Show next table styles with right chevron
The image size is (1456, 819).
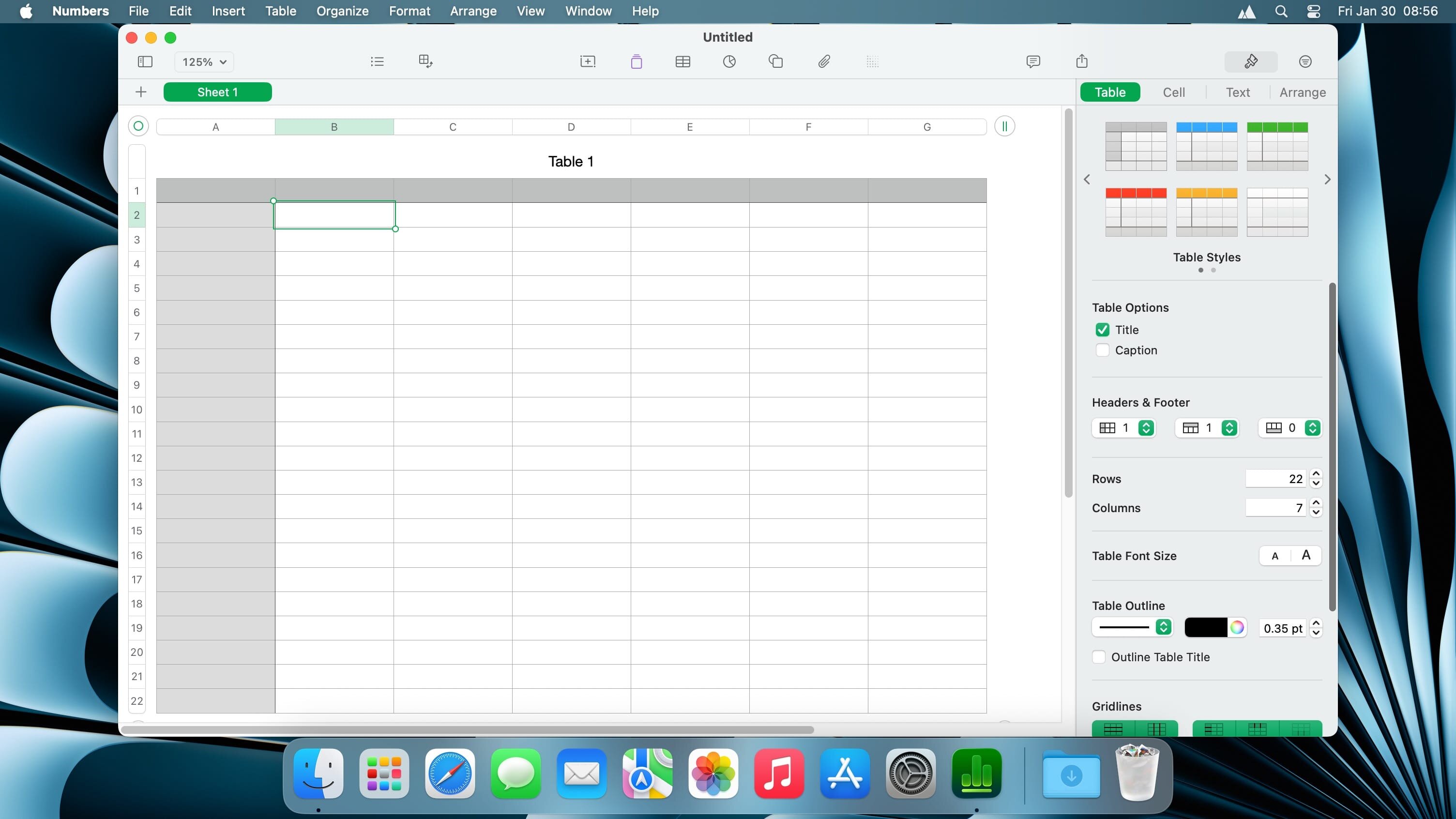[1327, 180]
